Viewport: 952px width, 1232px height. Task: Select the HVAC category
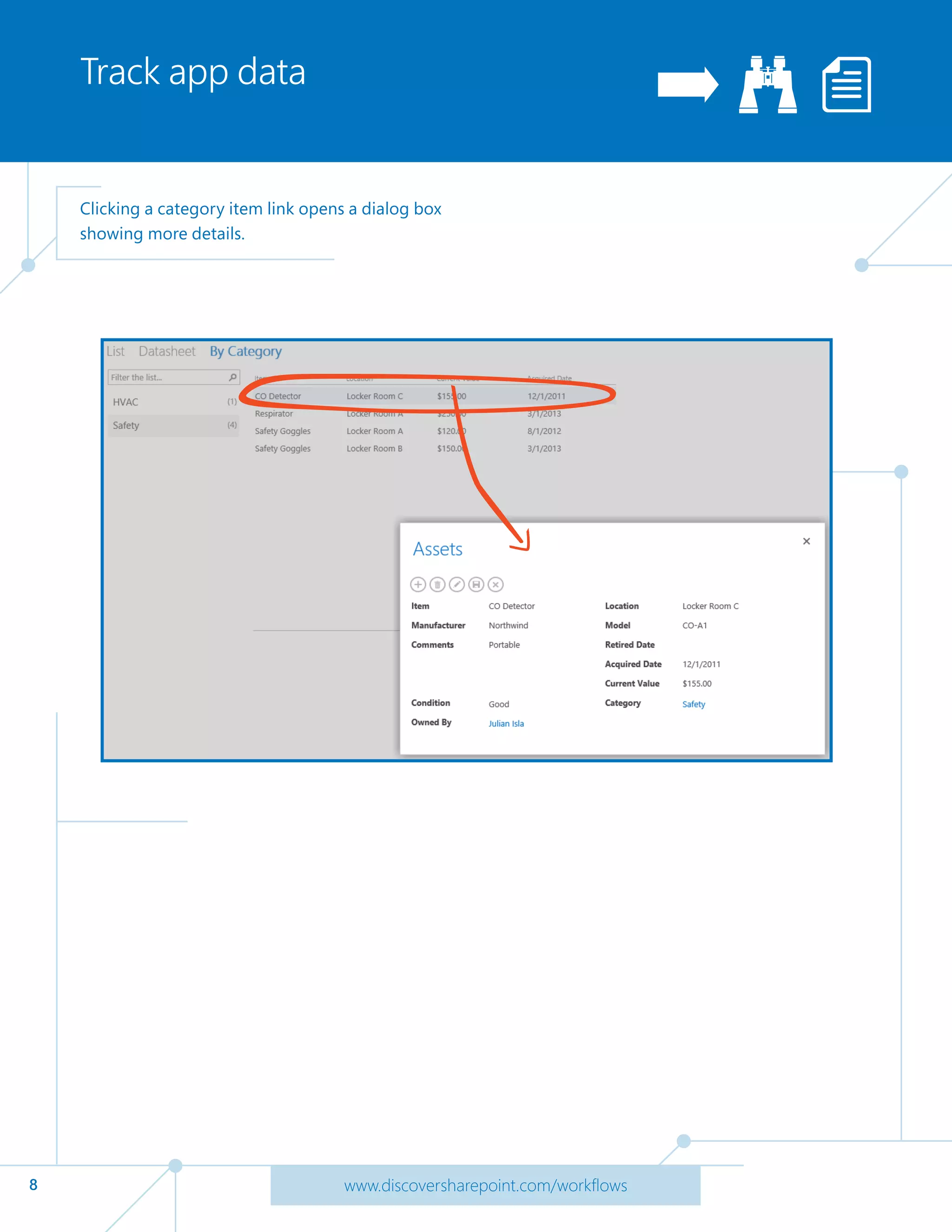(174, 402)
